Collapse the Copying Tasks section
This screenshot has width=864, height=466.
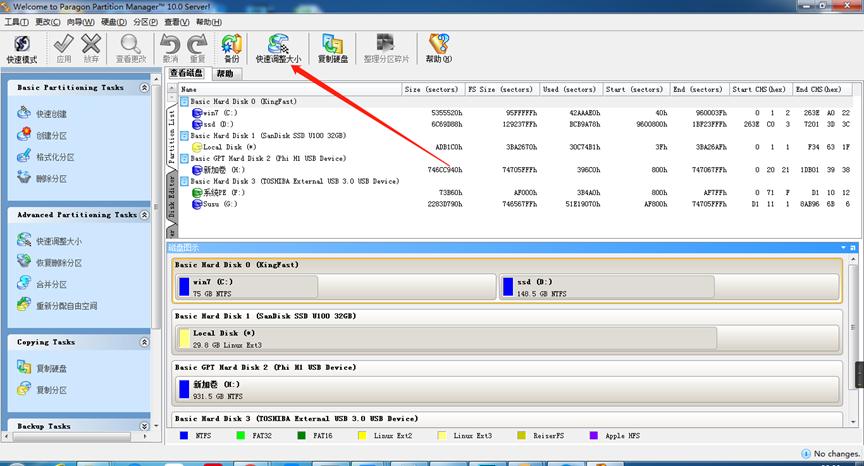pyautogui.click(x=144, y=342)
